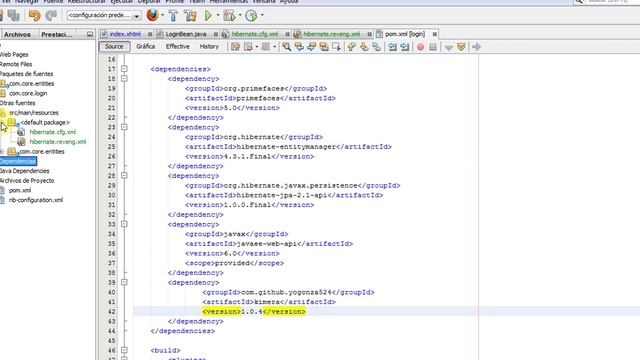This screenshot has width=640, height=360.
Task: Collapse the dependencies fold at line 17
Action: pyautogui.click(x=124, y=69)
